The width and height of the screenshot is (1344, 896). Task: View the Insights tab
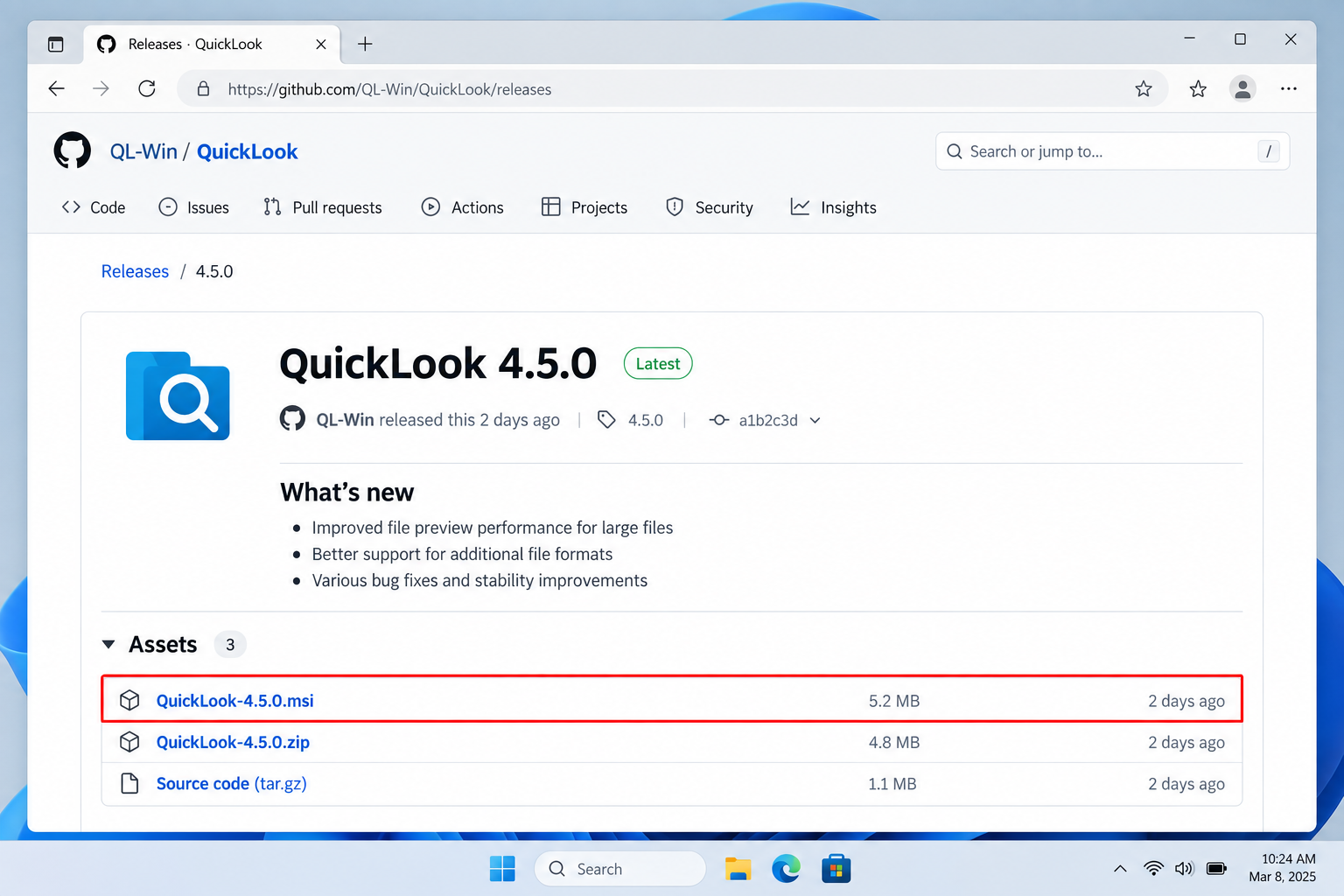click(833, 207)
